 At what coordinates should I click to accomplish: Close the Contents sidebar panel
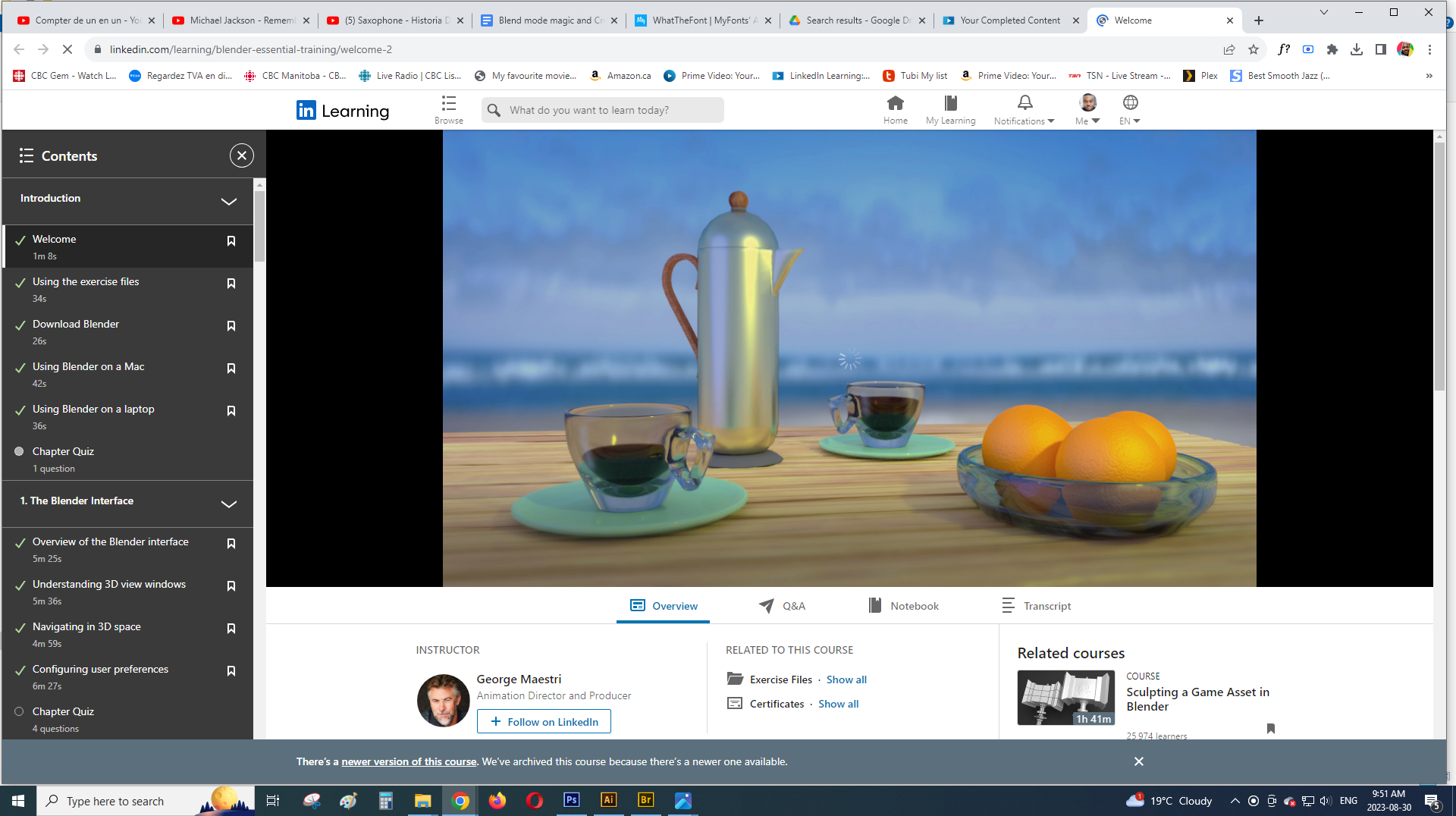coord(241,155)
